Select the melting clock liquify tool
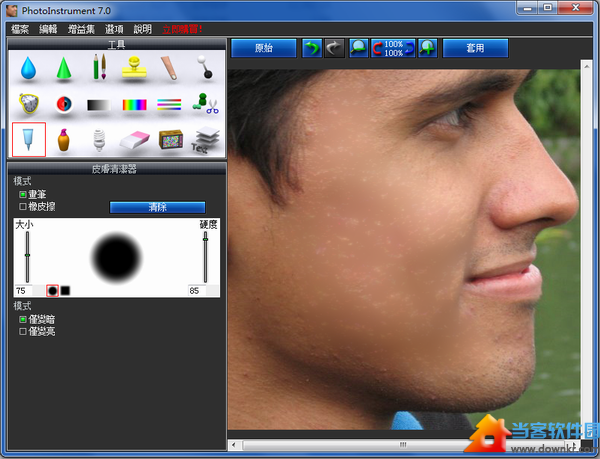Image resolution: width=600 pixels, height=459 pixels. (29, 103)
